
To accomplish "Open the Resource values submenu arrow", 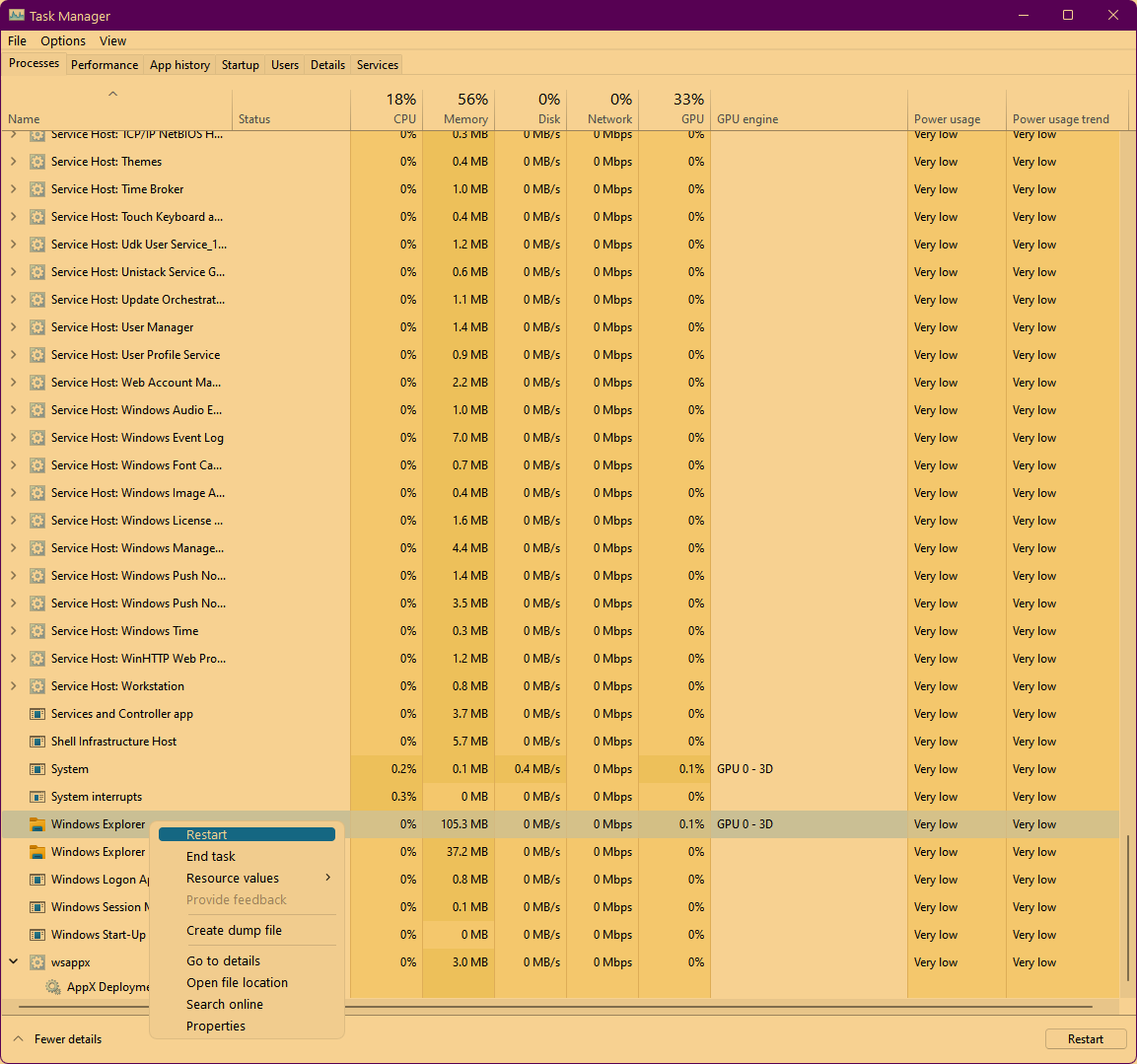I will tap(327, 878).
